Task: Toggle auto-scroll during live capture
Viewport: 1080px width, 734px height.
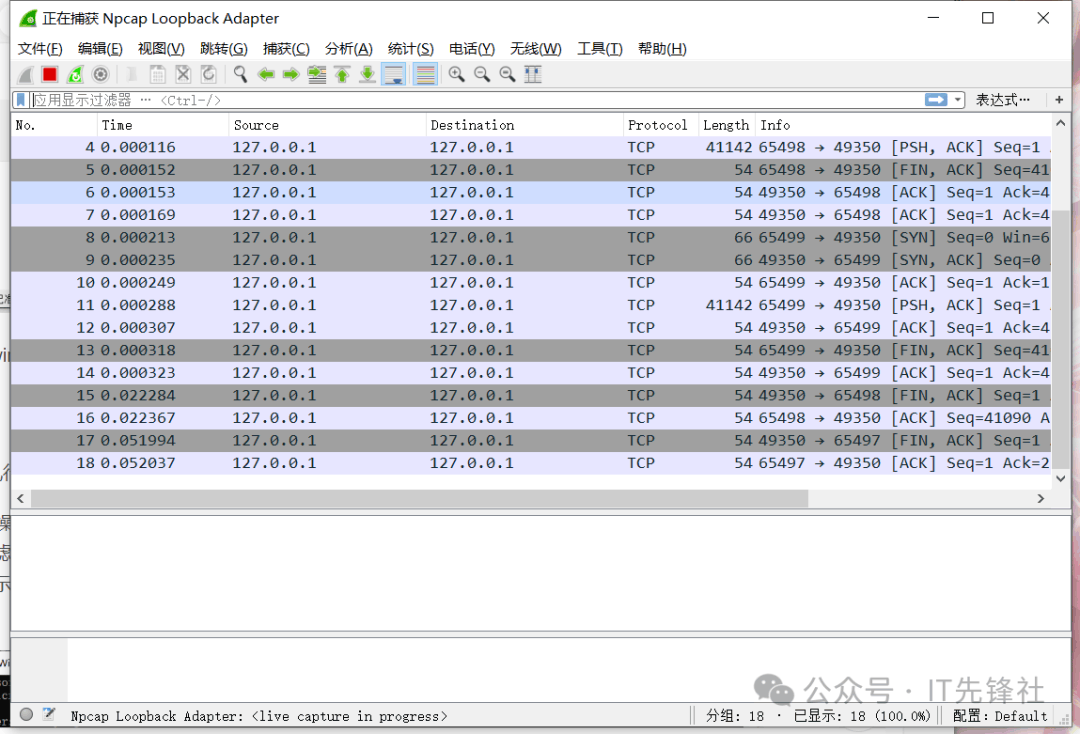Action: coord(393,74)
